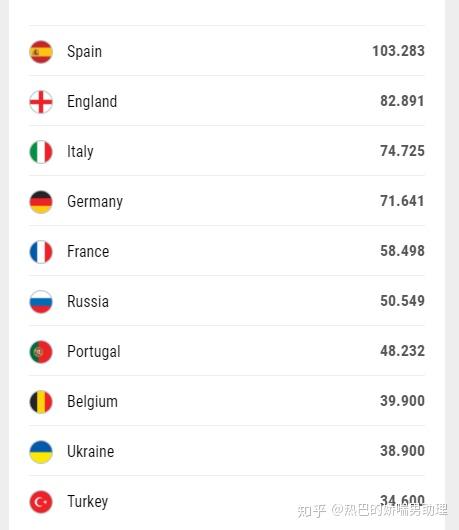Select the France flag icon
459x530 pixels.
41,252
